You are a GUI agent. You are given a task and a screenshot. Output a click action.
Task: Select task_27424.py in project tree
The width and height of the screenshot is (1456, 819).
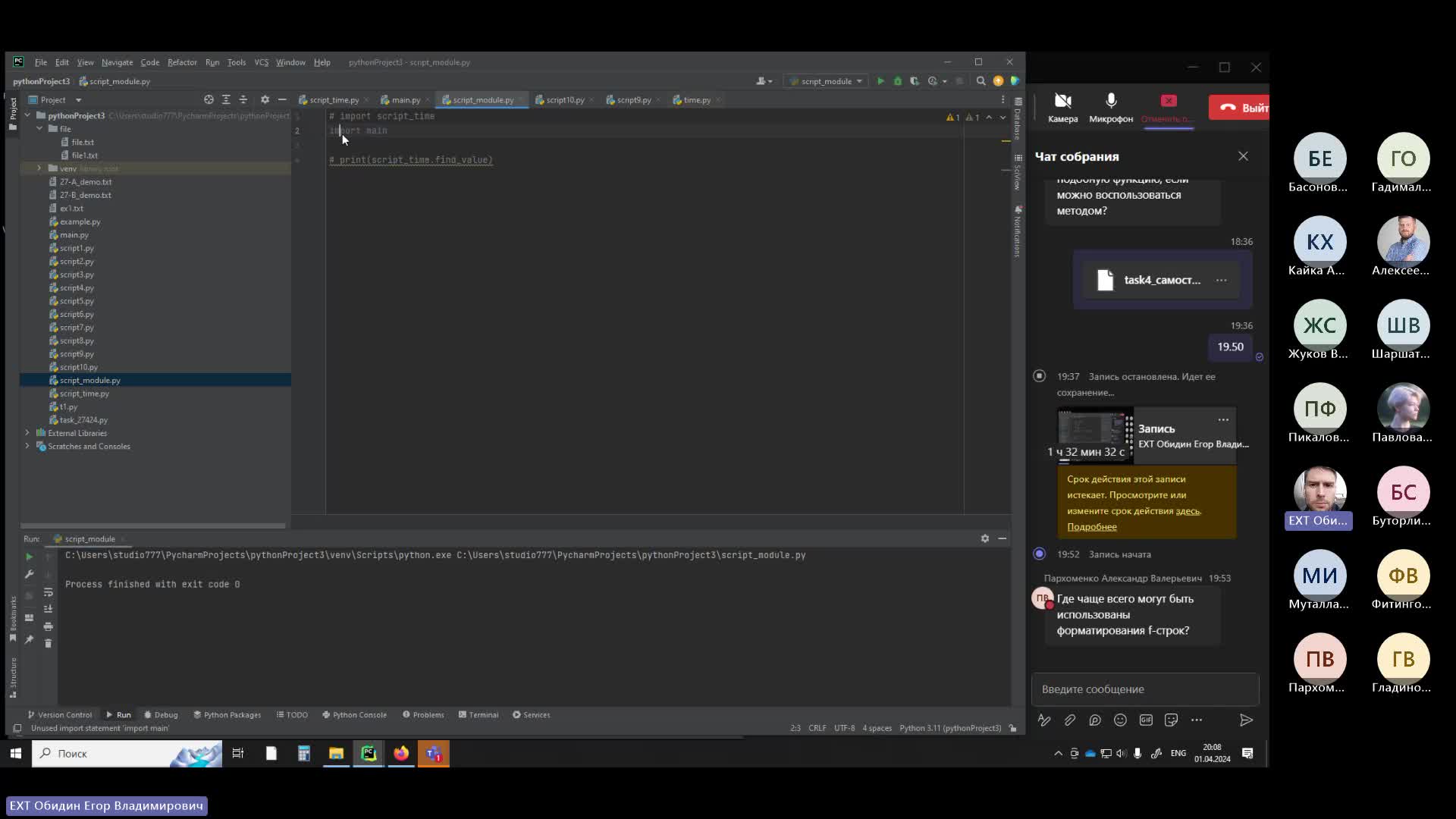(x=83, y=420)
